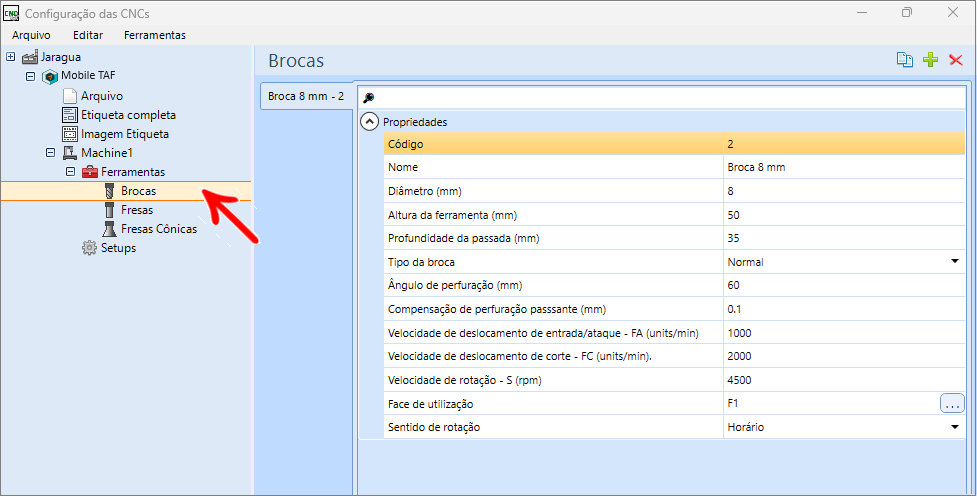Viewport: 977px width, 496px height.
Task: Click the Código property label
Action: point(406,144)
